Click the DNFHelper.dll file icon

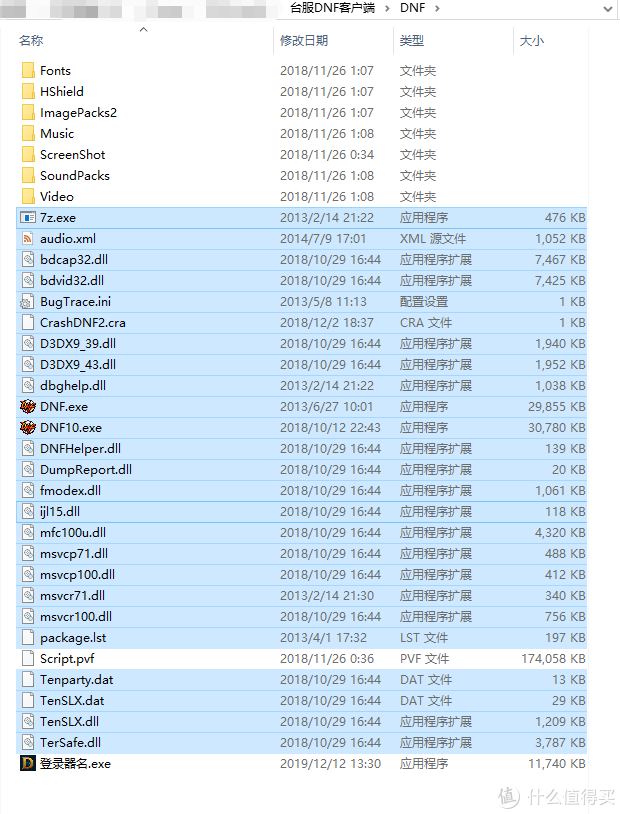tap(28, 449)
